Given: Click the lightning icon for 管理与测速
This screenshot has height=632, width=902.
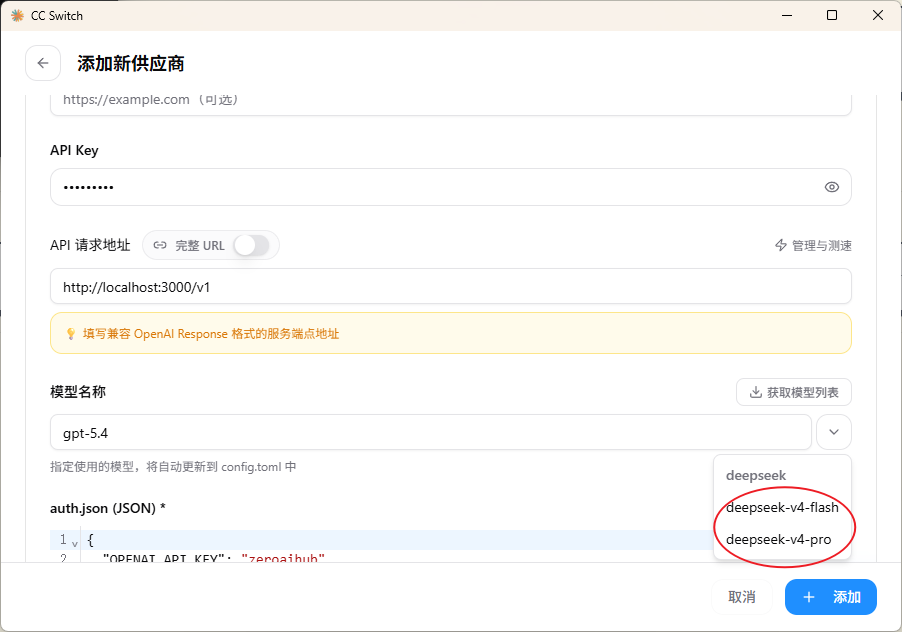Looking at the screenshot, I should 781,246.
